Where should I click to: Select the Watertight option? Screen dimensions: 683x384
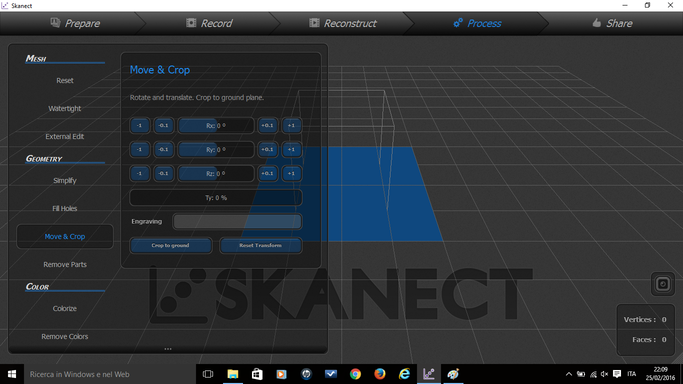[x=64, y=108]
